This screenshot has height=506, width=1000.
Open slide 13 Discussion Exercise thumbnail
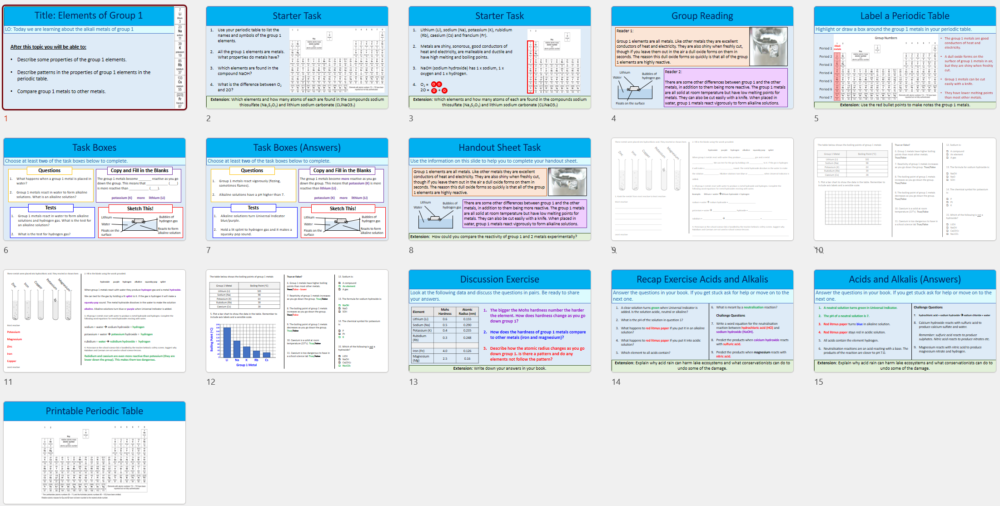coord(499,321)
